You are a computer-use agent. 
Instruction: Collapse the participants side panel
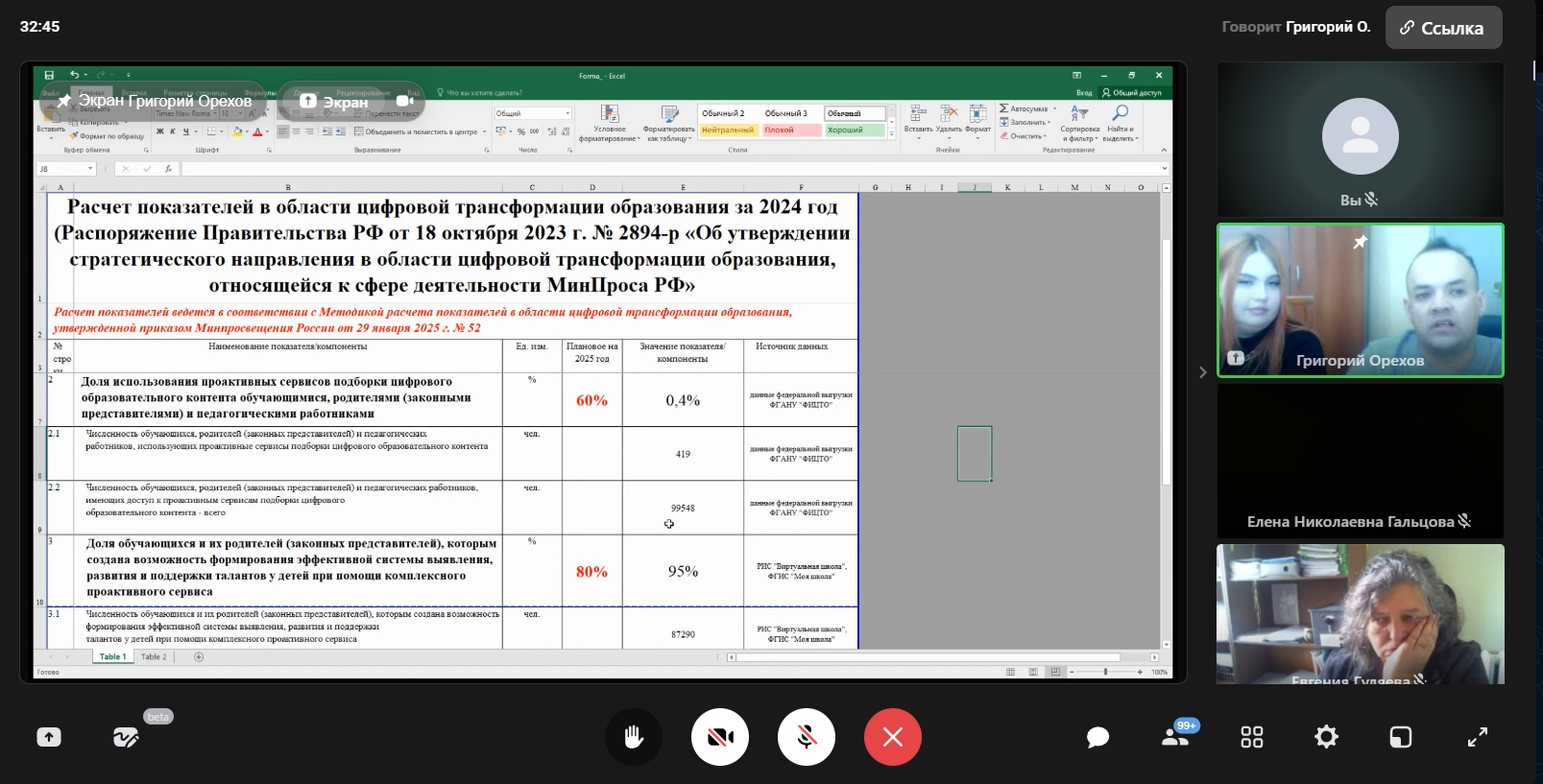point(1202,372)
